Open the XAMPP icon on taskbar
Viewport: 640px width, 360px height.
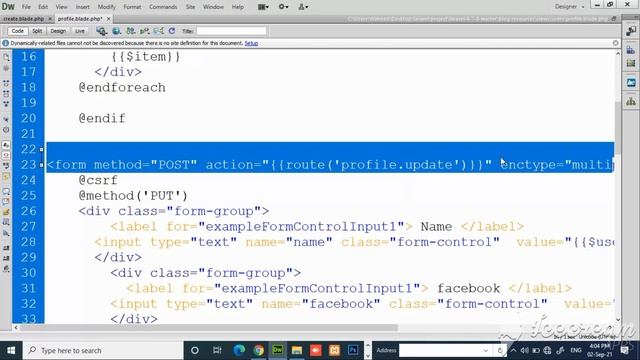coord(334,351)
